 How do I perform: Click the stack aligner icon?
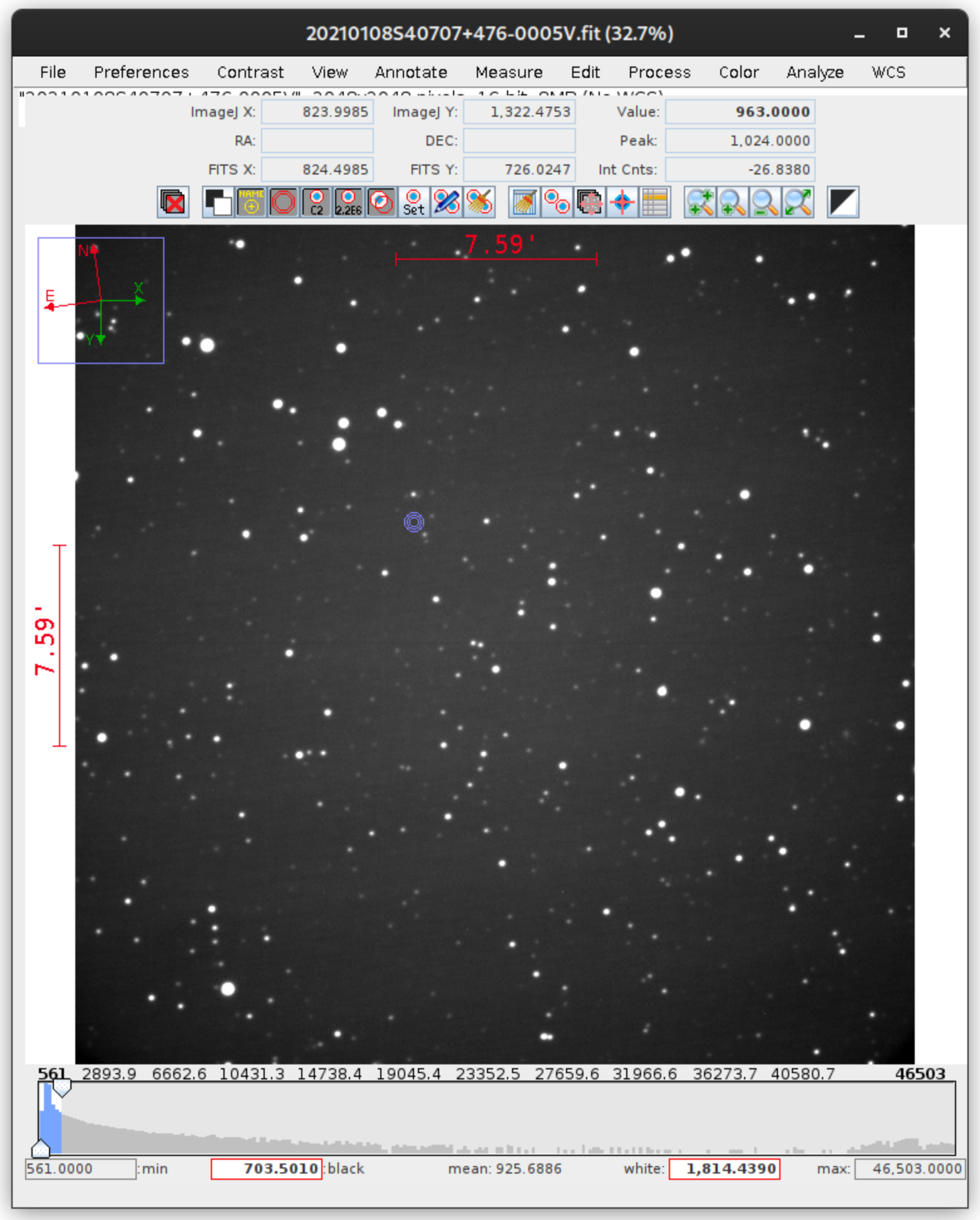[589, 203]
